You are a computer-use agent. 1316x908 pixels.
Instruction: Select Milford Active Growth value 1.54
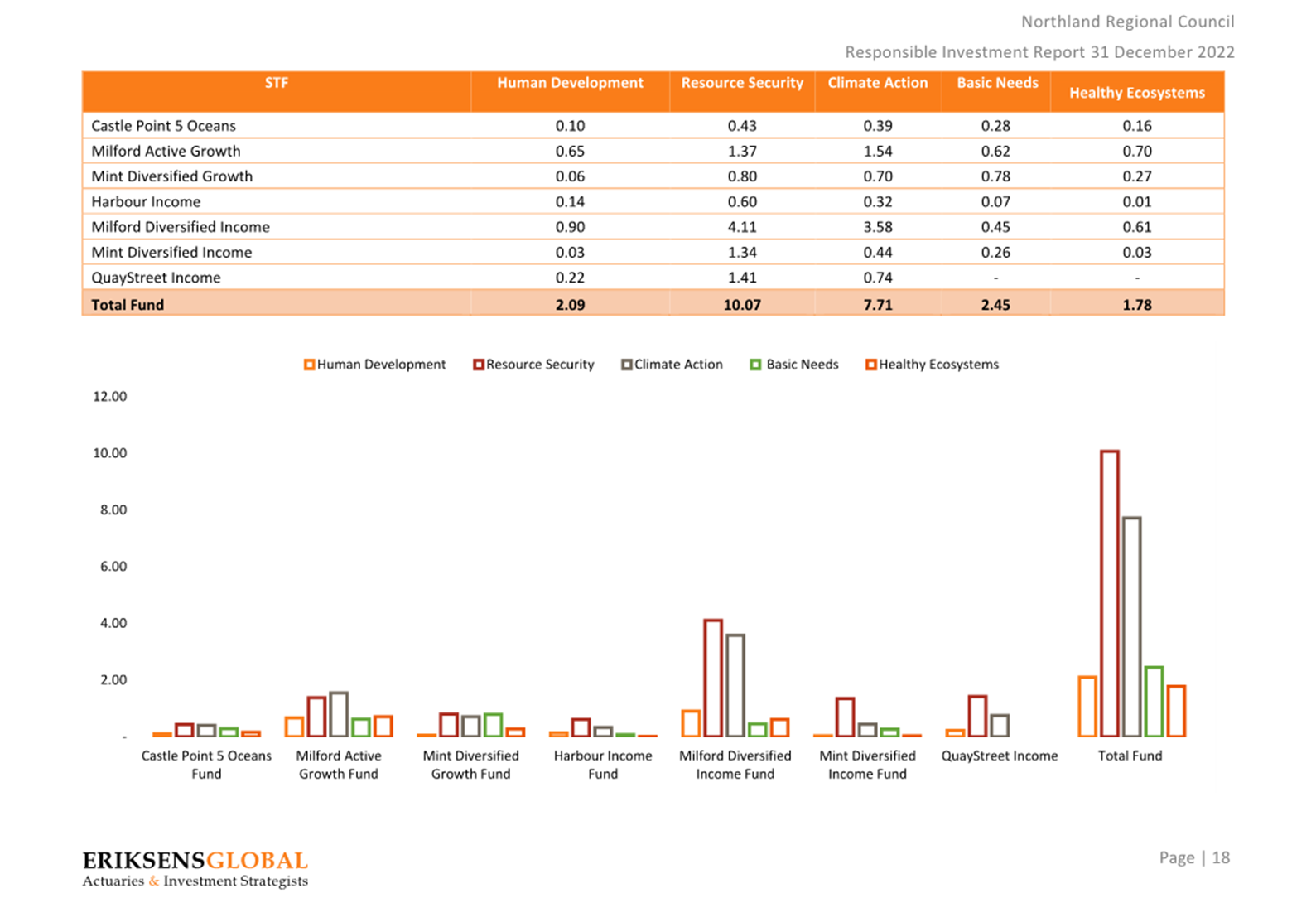[x=878, y=152]
